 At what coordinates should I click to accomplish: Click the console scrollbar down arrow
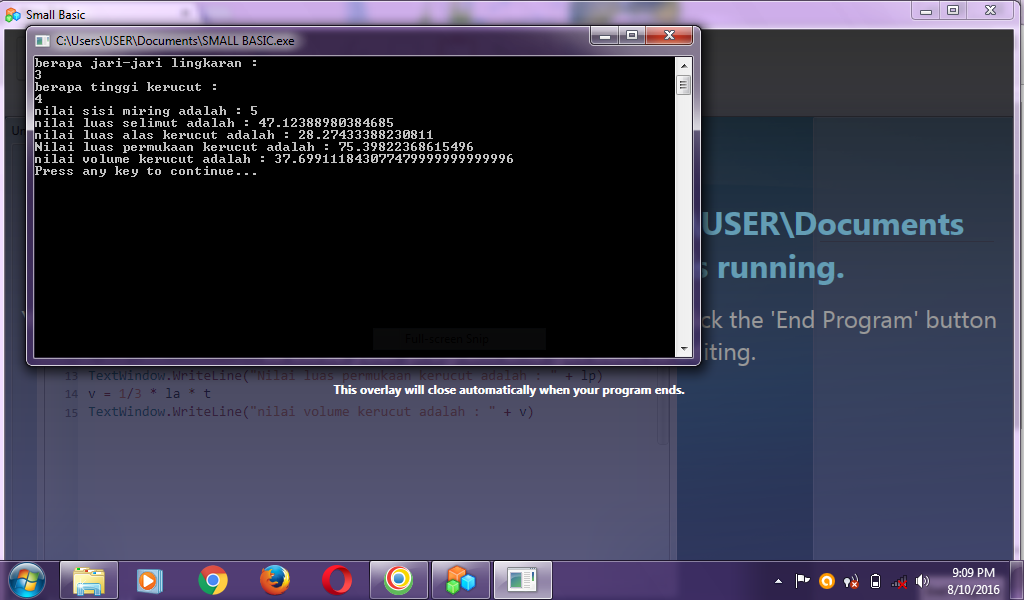pyautogui.click(x=684, y=349)
